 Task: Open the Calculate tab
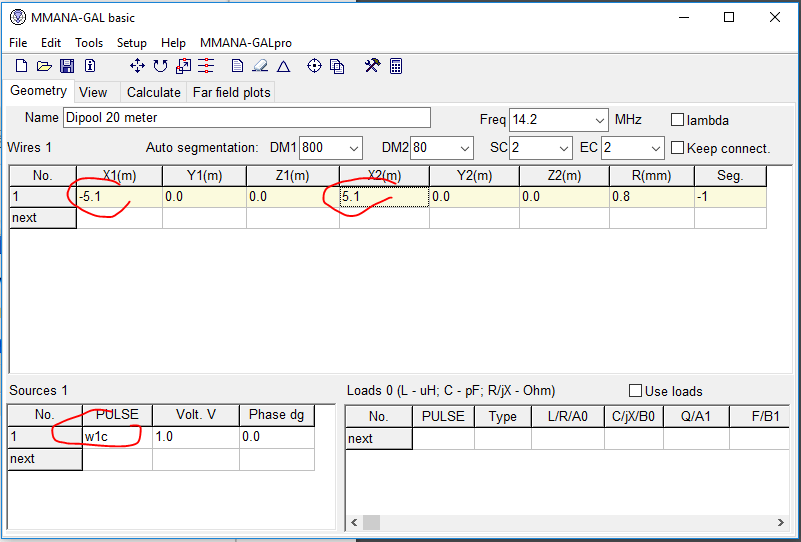(153, 92)
